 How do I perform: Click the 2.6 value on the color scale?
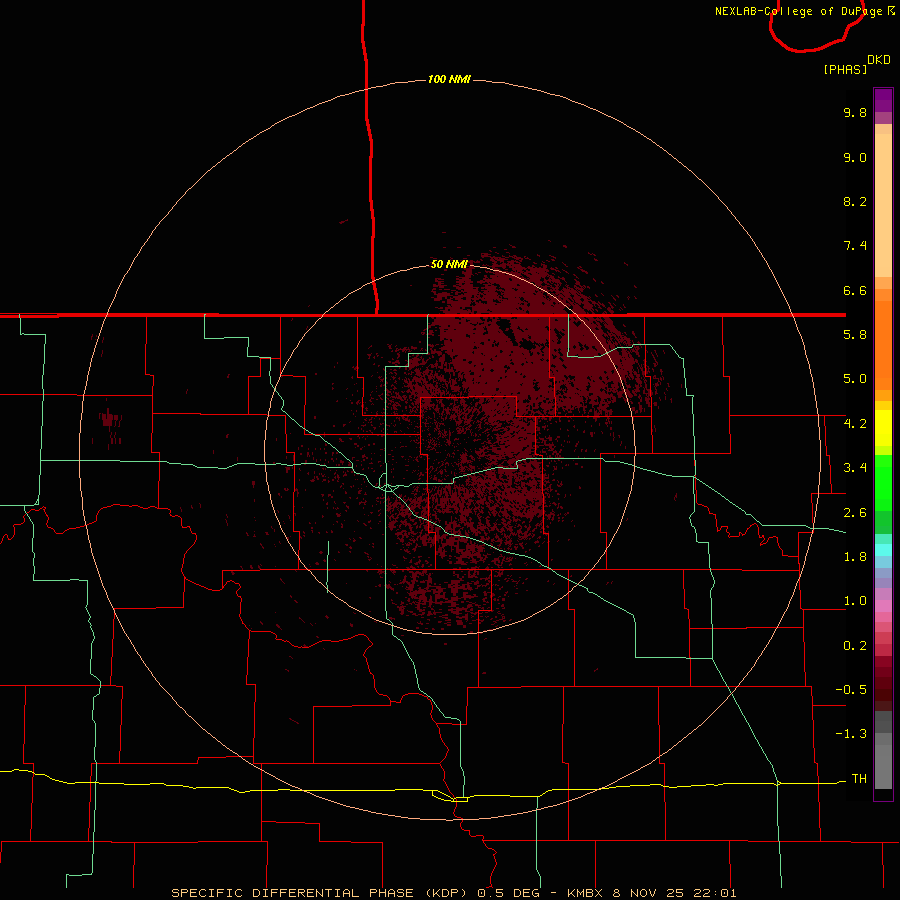pyautogui.click(x=855, y=513)
